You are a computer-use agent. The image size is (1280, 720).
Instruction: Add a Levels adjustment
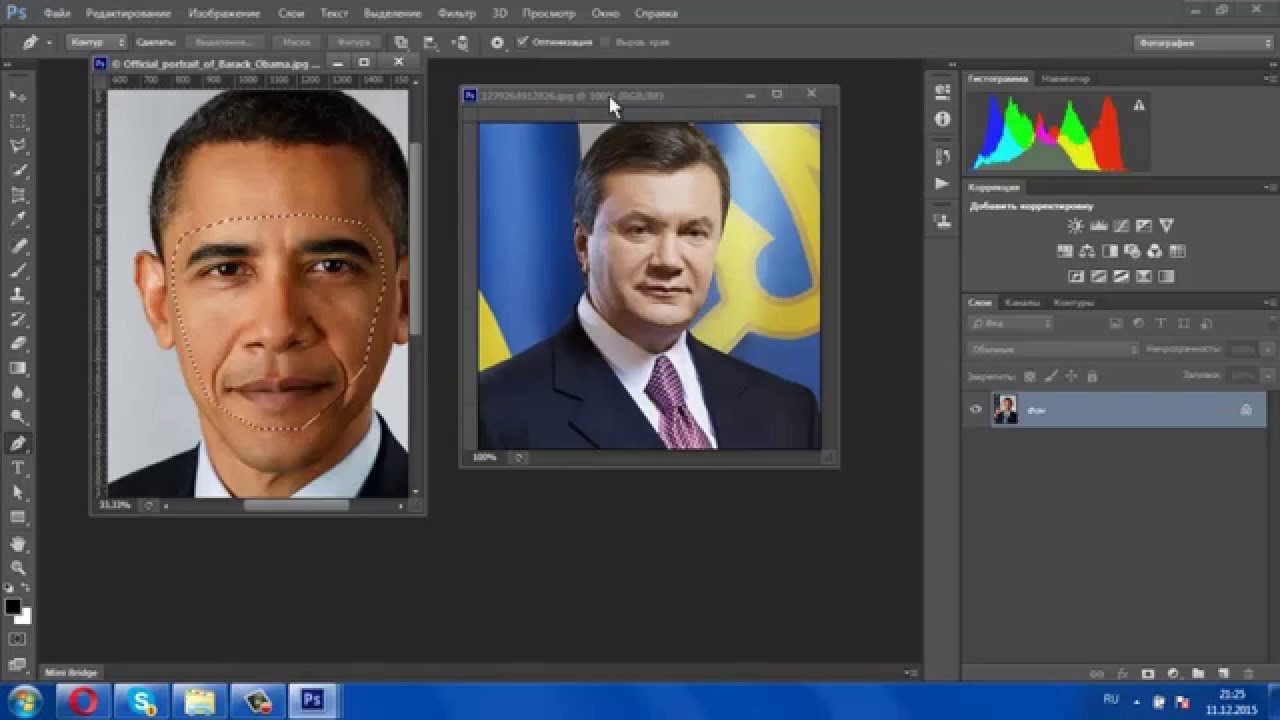tap(1099, 226)
